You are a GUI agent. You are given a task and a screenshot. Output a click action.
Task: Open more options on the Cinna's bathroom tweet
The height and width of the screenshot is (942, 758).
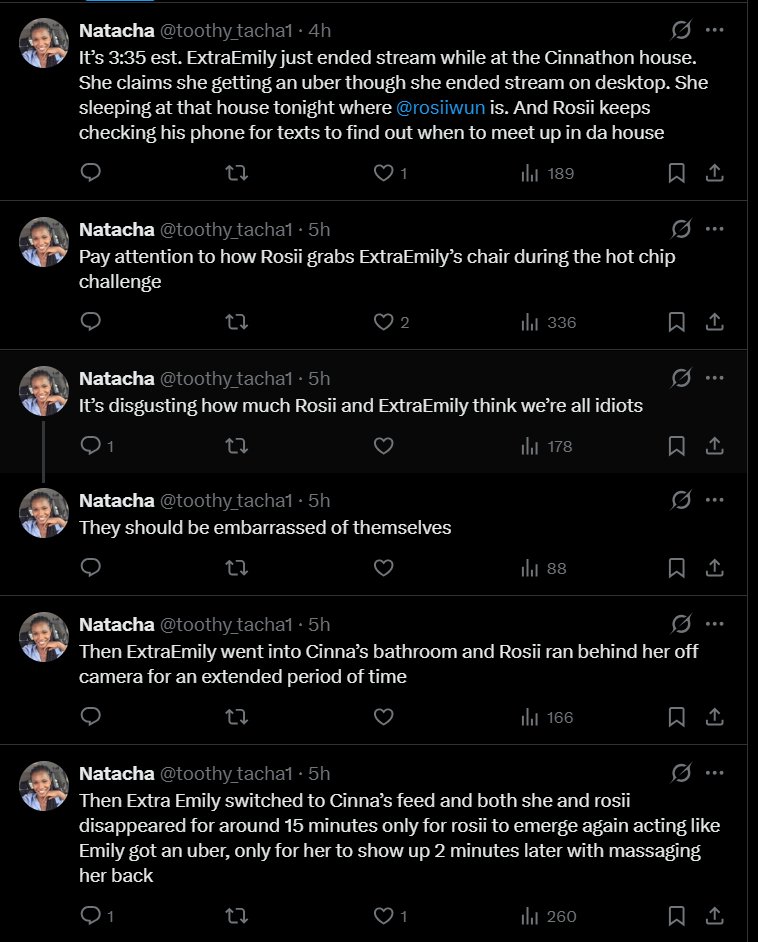pos(714,624)
